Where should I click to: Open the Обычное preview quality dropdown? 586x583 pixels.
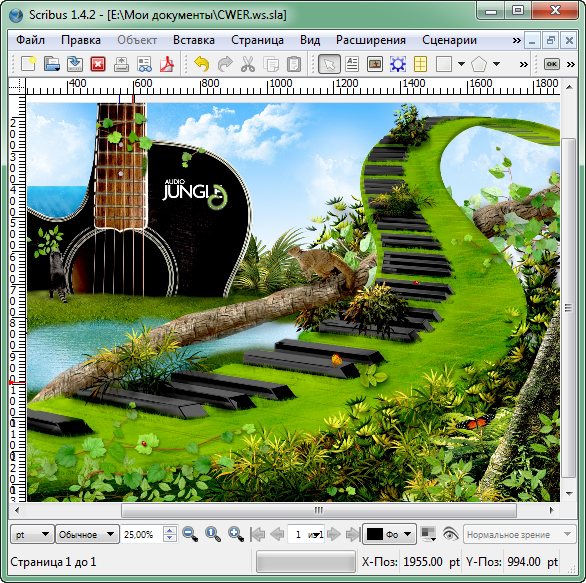(x=87, y=534)
